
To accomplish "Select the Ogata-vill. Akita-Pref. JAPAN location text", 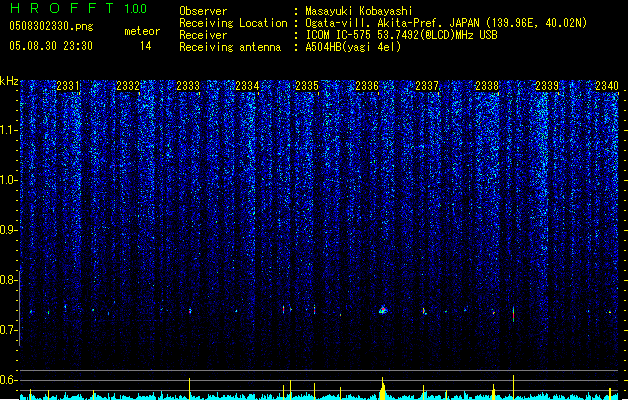I will point(446,23).
